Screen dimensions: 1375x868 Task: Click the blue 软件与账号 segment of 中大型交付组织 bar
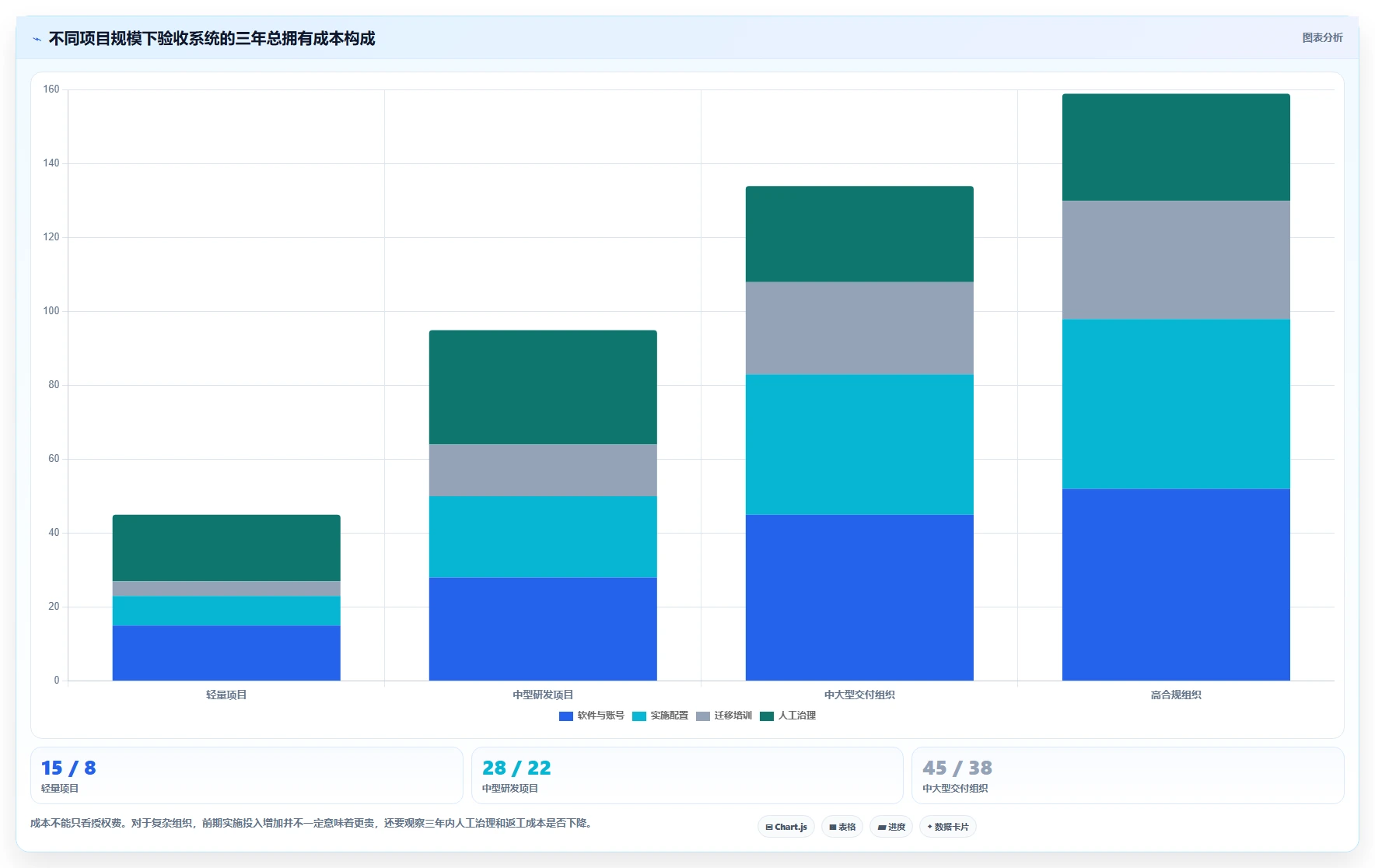point(859,597)
